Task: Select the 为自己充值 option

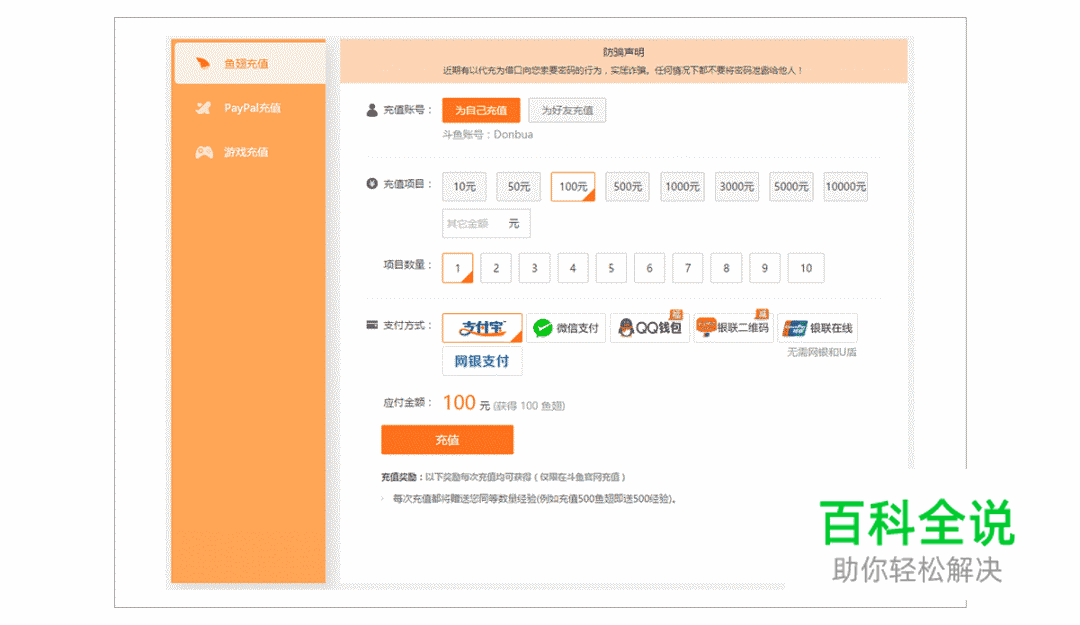Action: click(481, 110)
